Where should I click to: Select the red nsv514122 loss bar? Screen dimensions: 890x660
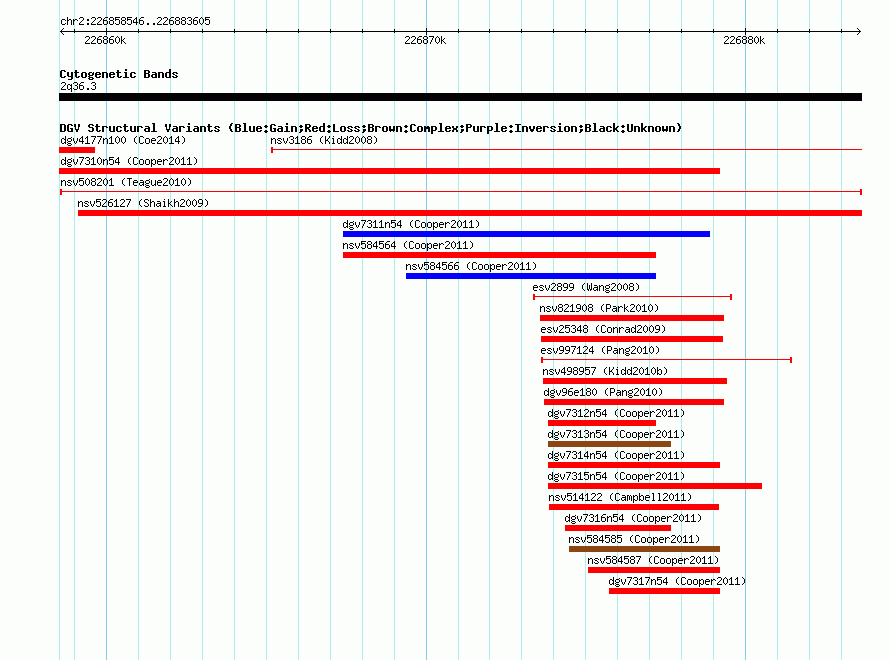(634, 507)
